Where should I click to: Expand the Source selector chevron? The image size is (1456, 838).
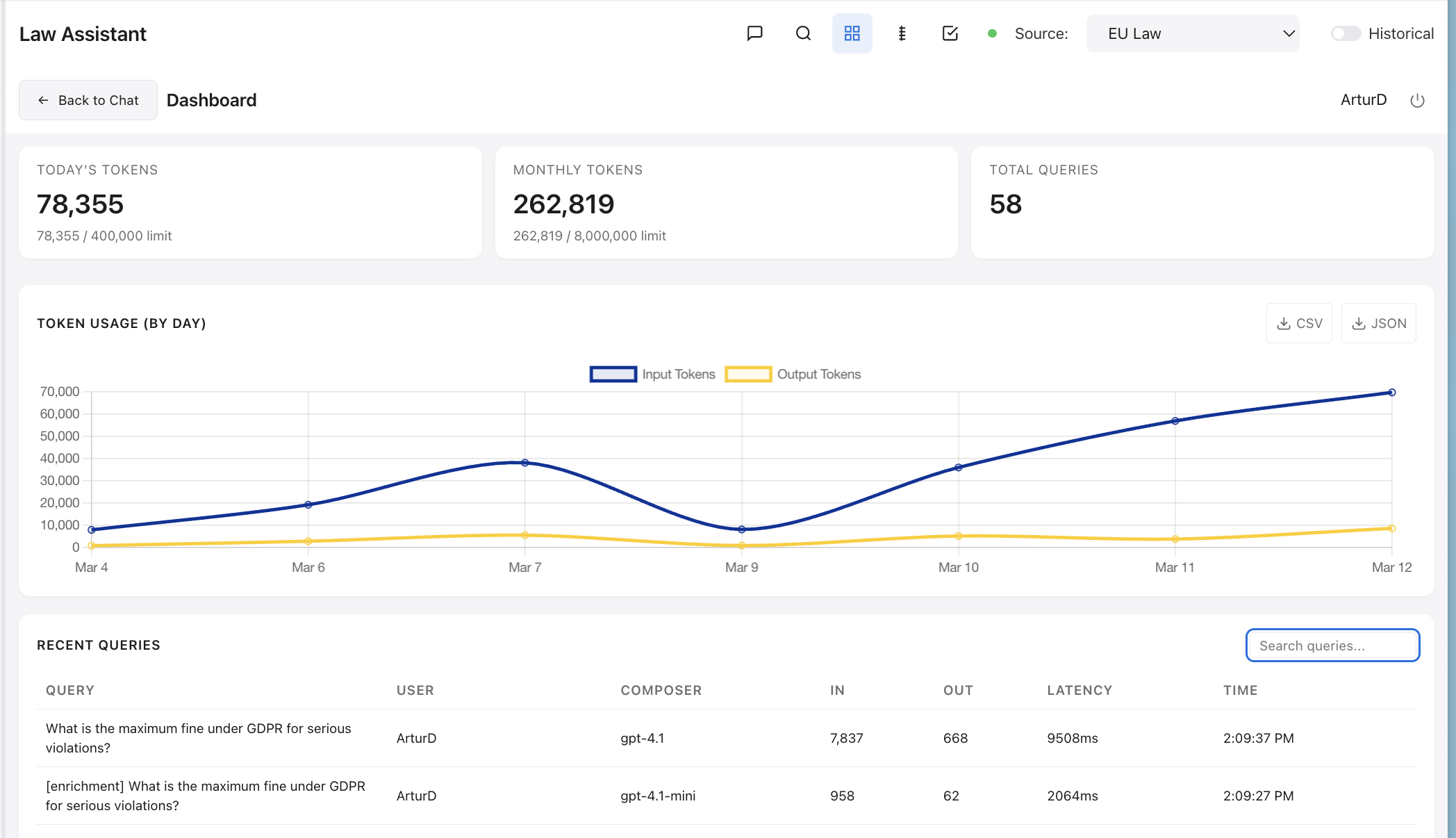[x=1289, y=33]
